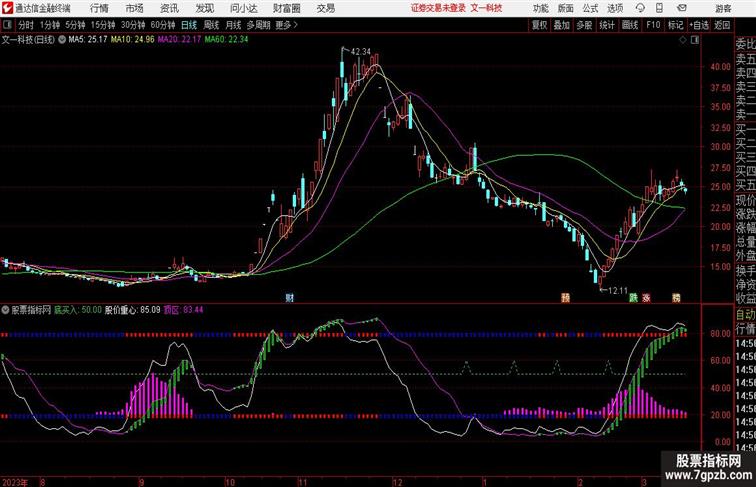
Task: Click the 顶区: 83.44 value
Action: pos(183,310)
